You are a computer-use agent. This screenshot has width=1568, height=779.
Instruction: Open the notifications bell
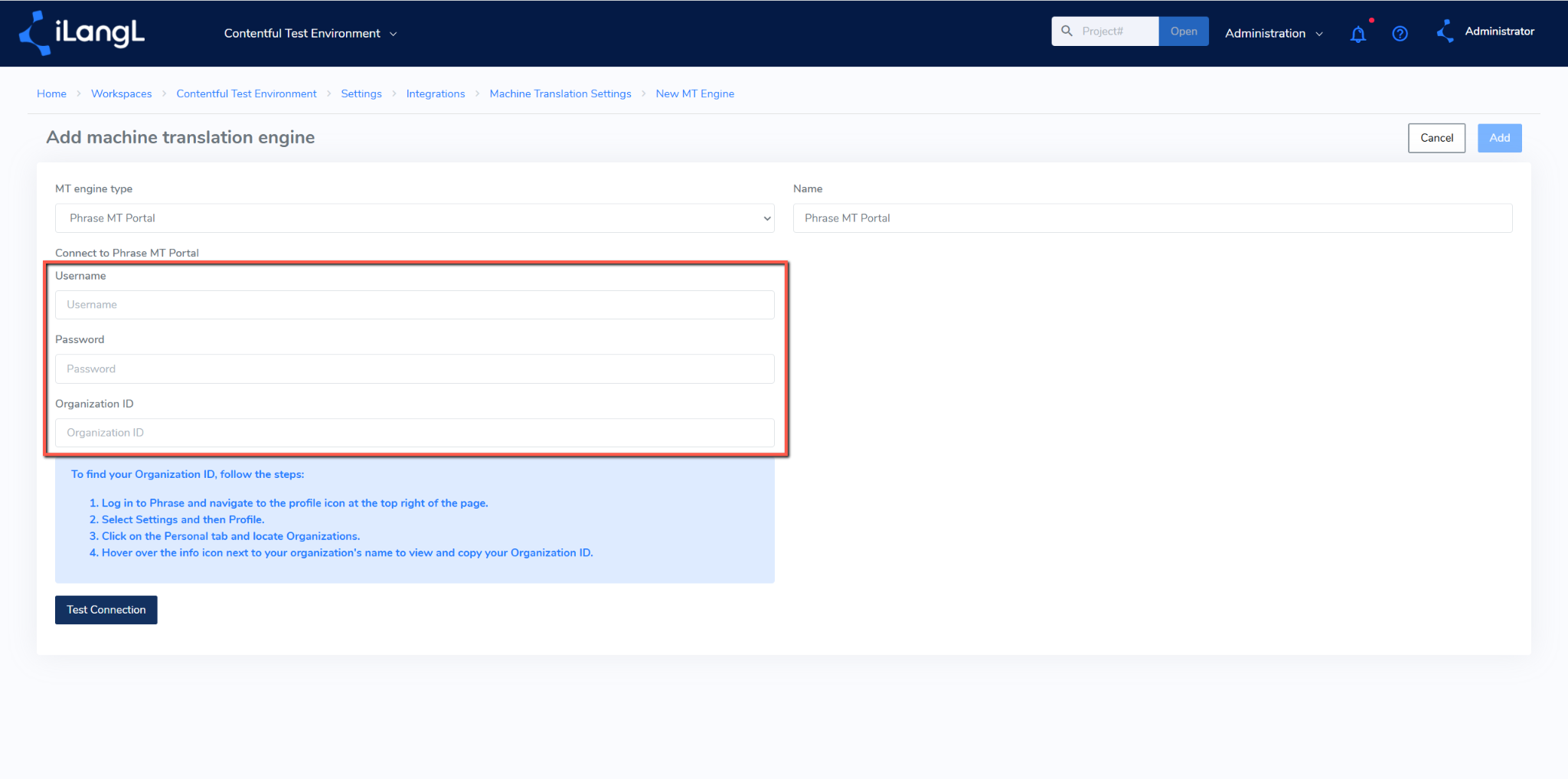[x=1358, y=34]
